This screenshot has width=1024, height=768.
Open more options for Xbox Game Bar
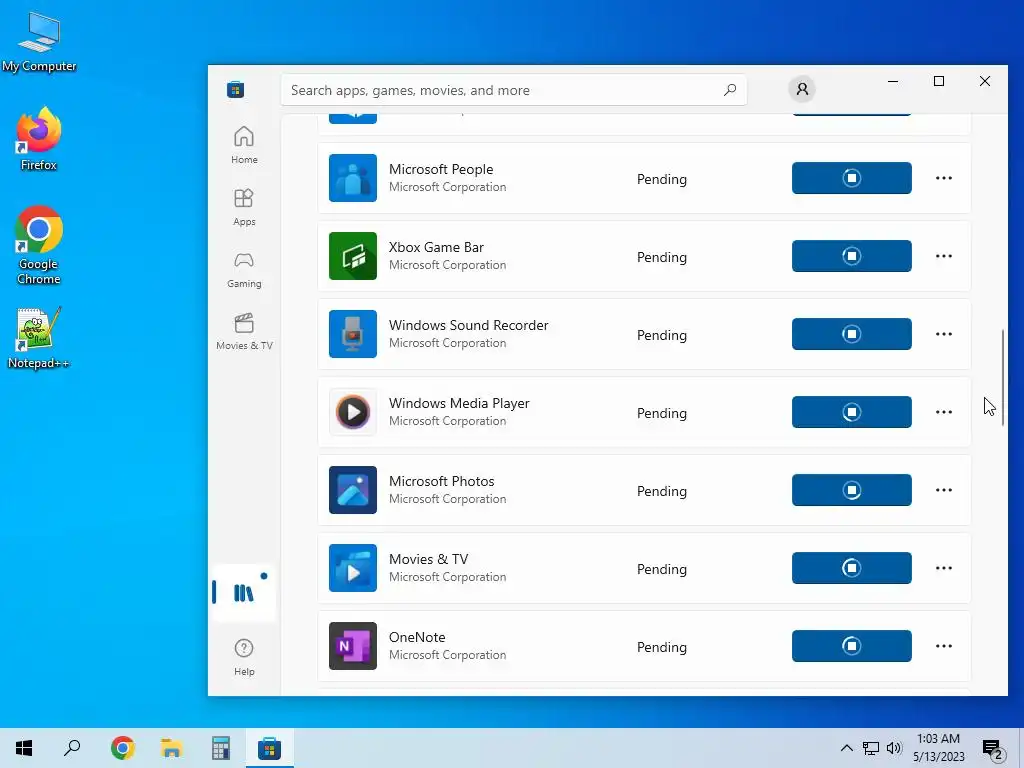pyautogui.click(x=944, y=256)
